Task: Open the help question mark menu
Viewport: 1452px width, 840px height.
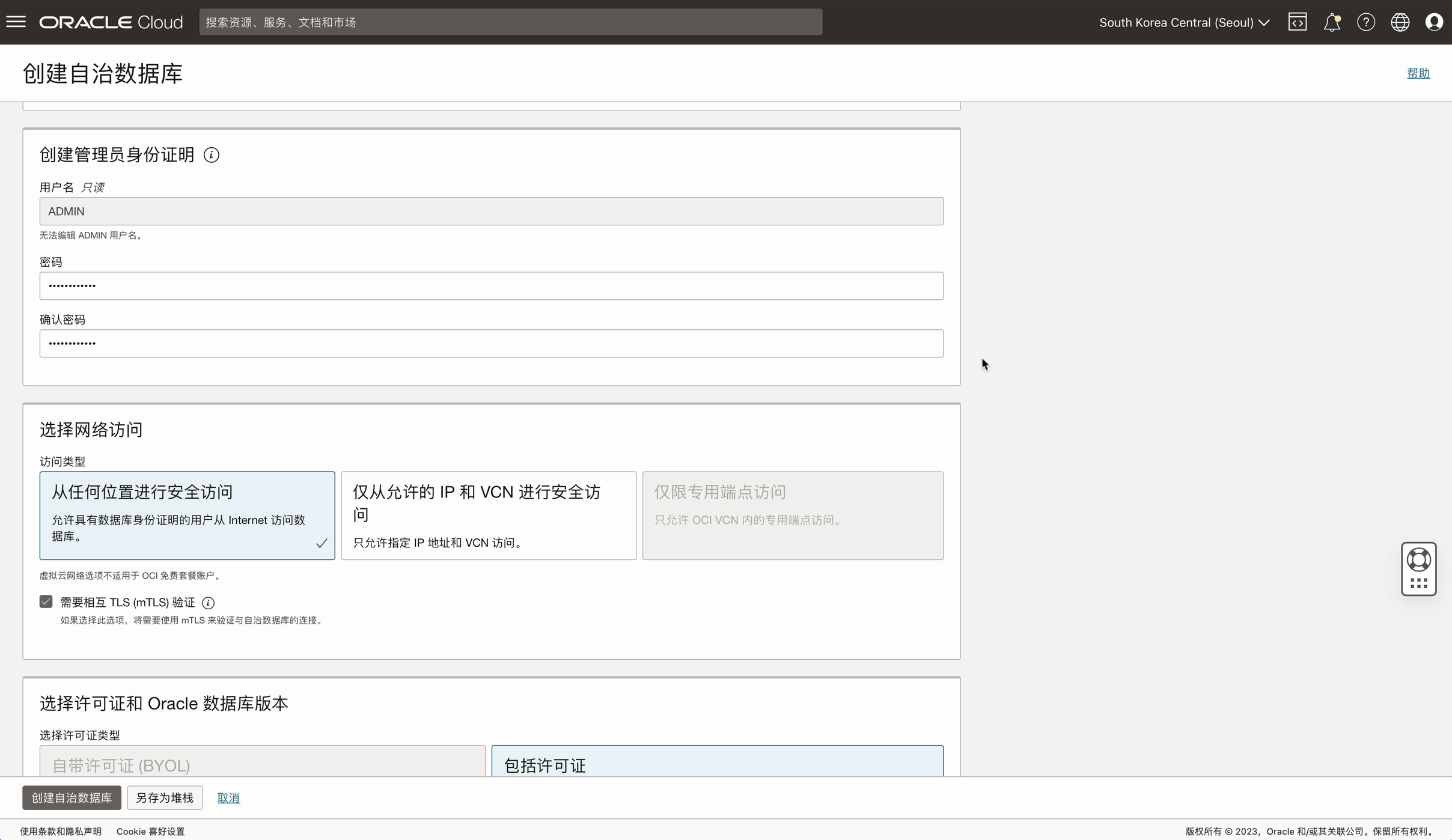Action: (1366, 22)
